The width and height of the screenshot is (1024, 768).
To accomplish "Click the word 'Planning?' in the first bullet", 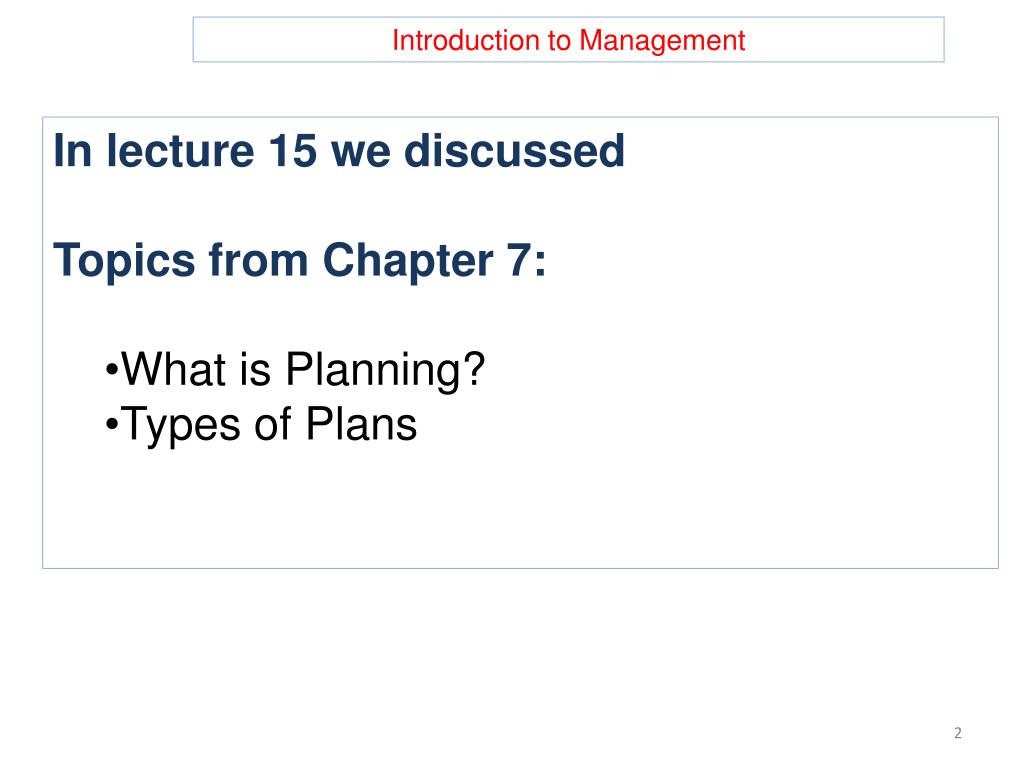I will click(x=385, y=370).
